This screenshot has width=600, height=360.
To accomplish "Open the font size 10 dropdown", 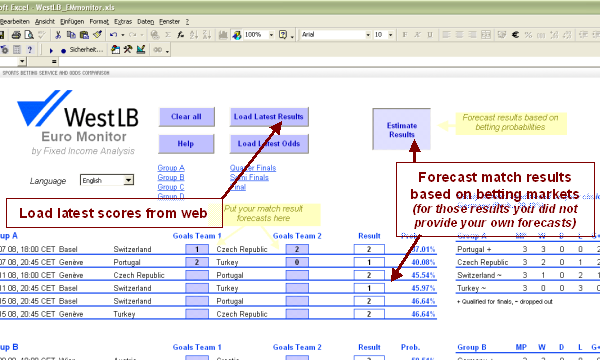I will [x=391, y=35].
